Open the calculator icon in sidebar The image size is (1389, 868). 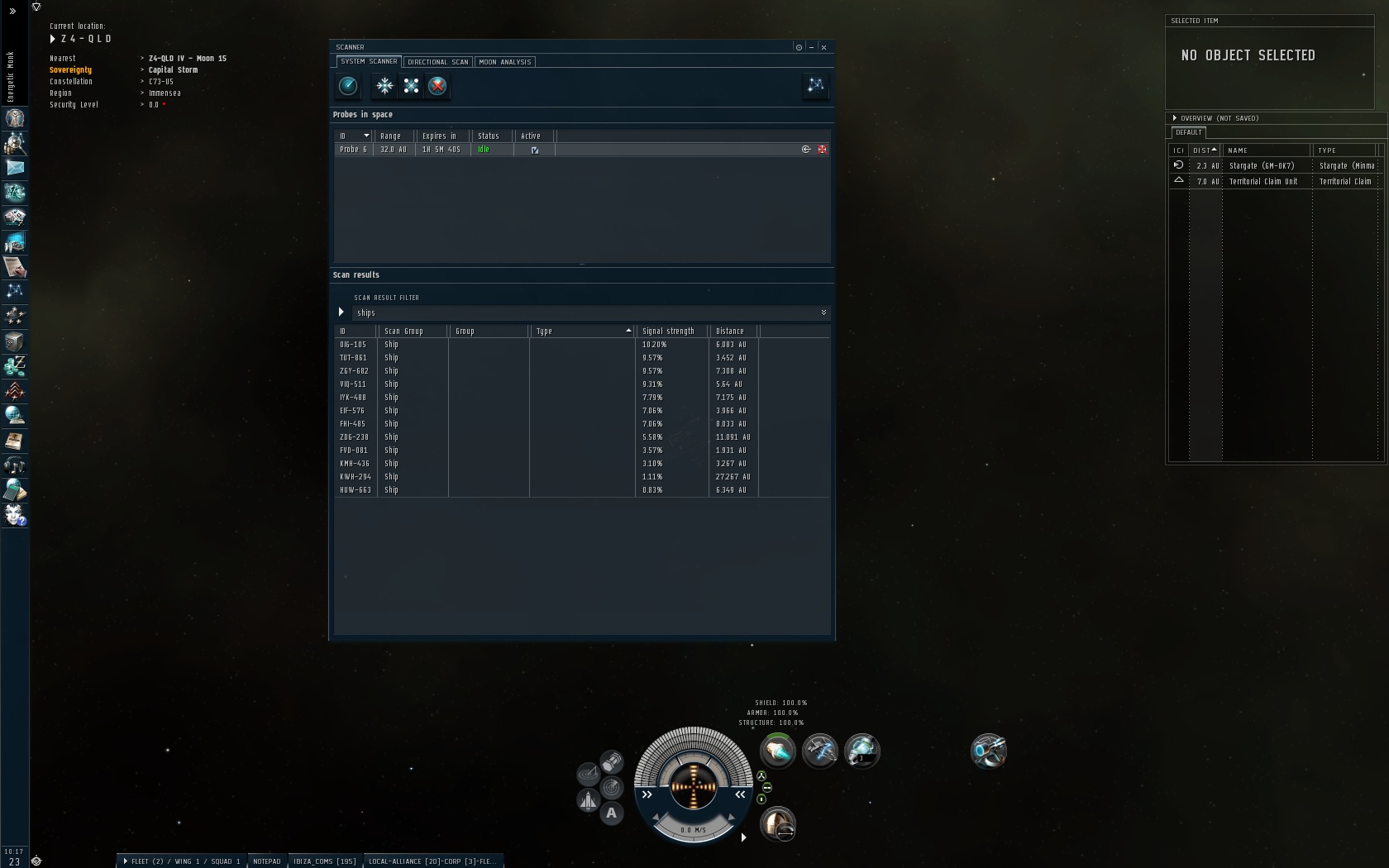click(x=15, y=490)
